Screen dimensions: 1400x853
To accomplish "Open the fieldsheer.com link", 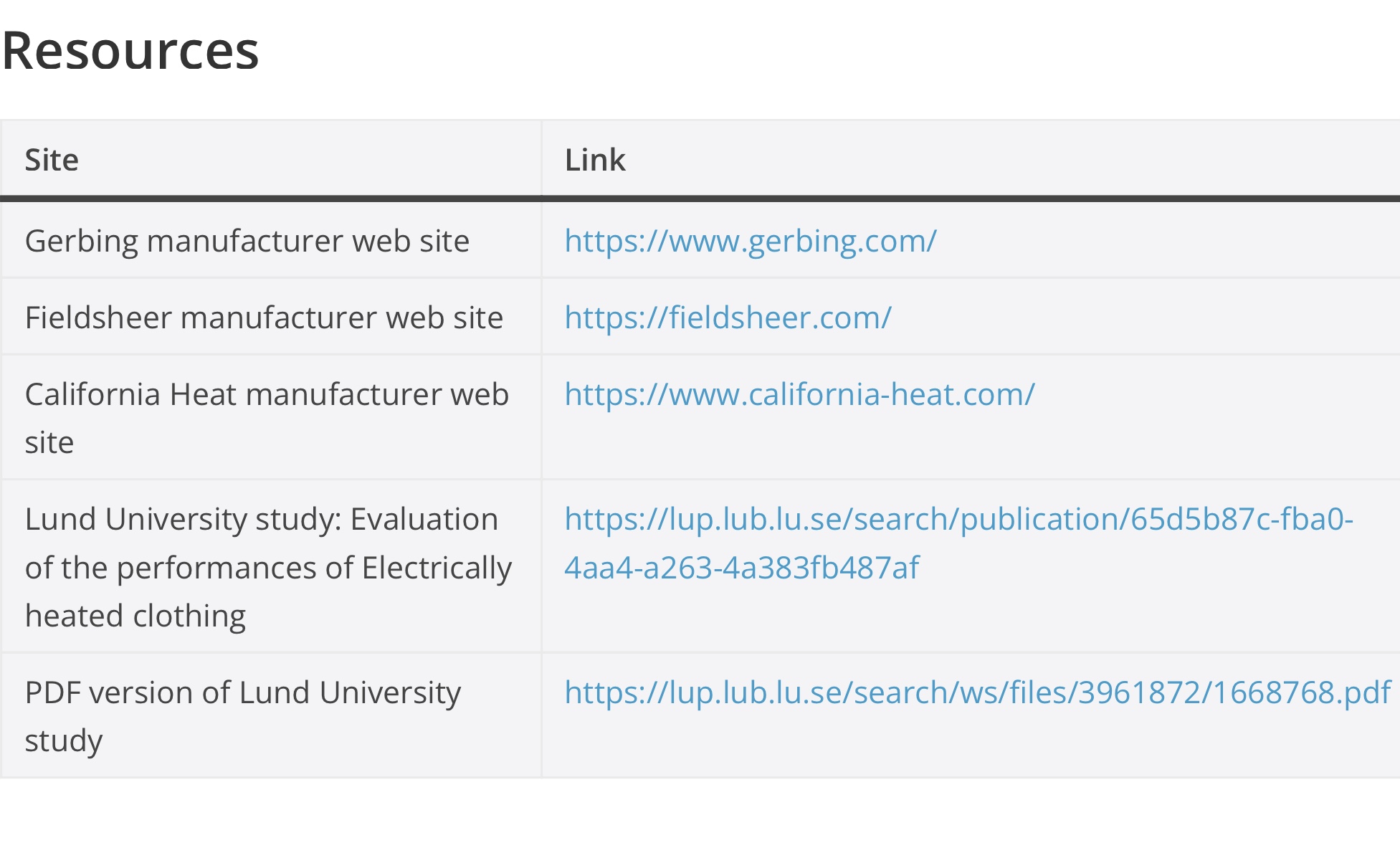I will pos(728,318).
